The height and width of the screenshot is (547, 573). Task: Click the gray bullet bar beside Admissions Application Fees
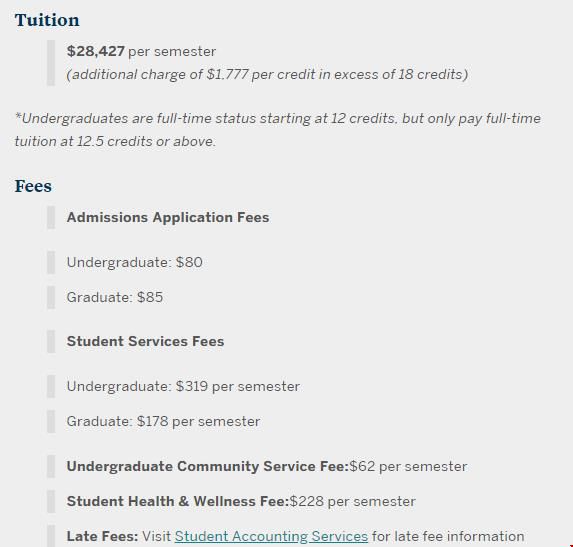(x=51, y=217)
